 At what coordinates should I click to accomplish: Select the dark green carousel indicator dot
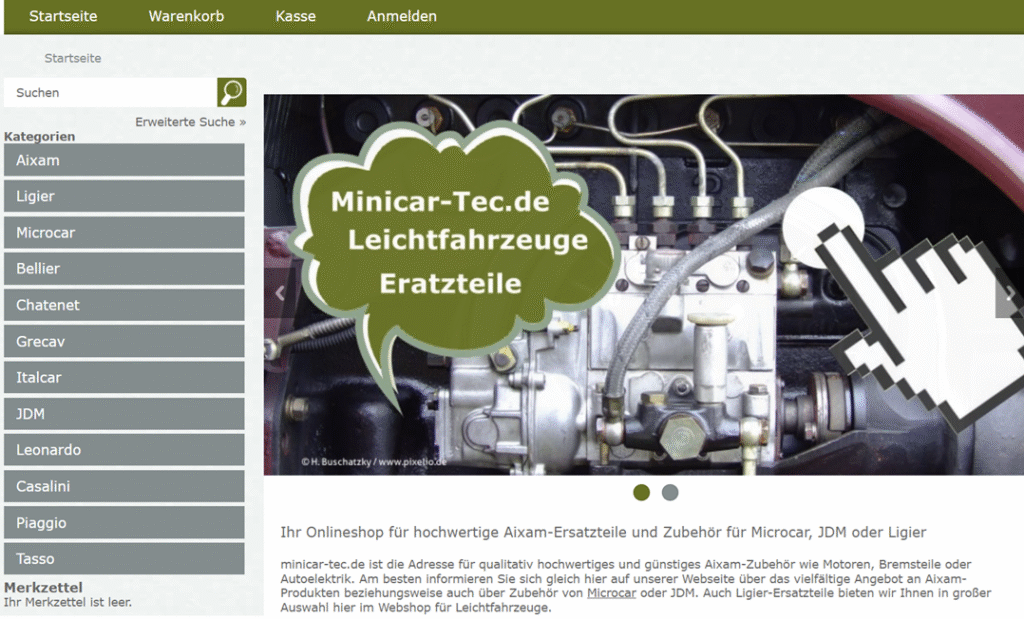click(x=640, y=492)
